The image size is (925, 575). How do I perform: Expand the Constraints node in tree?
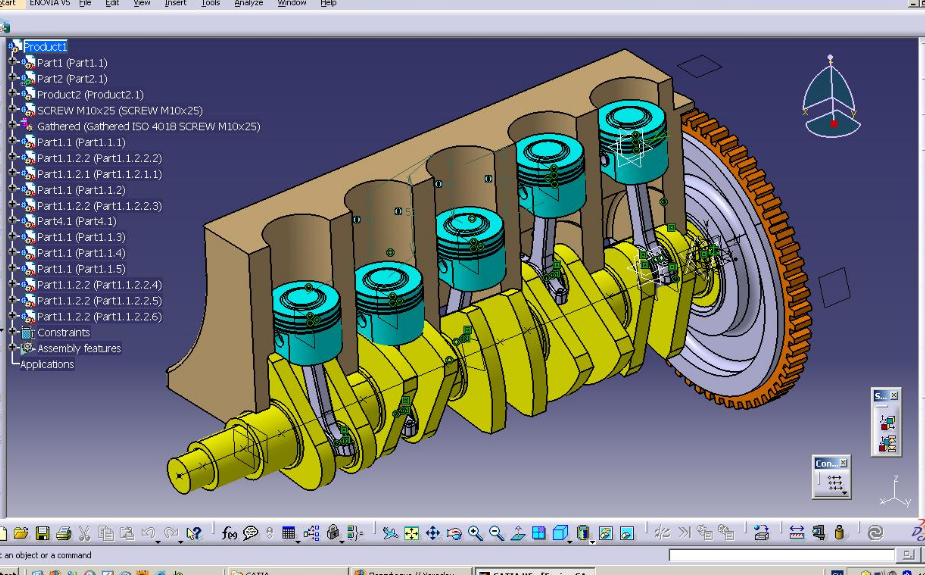[x=13, y=332]
